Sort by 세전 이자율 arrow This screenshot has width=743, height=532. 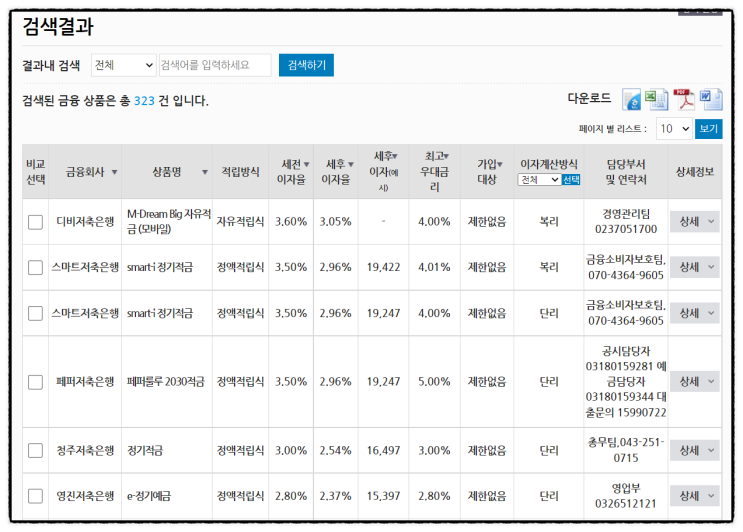click(307, 164)
